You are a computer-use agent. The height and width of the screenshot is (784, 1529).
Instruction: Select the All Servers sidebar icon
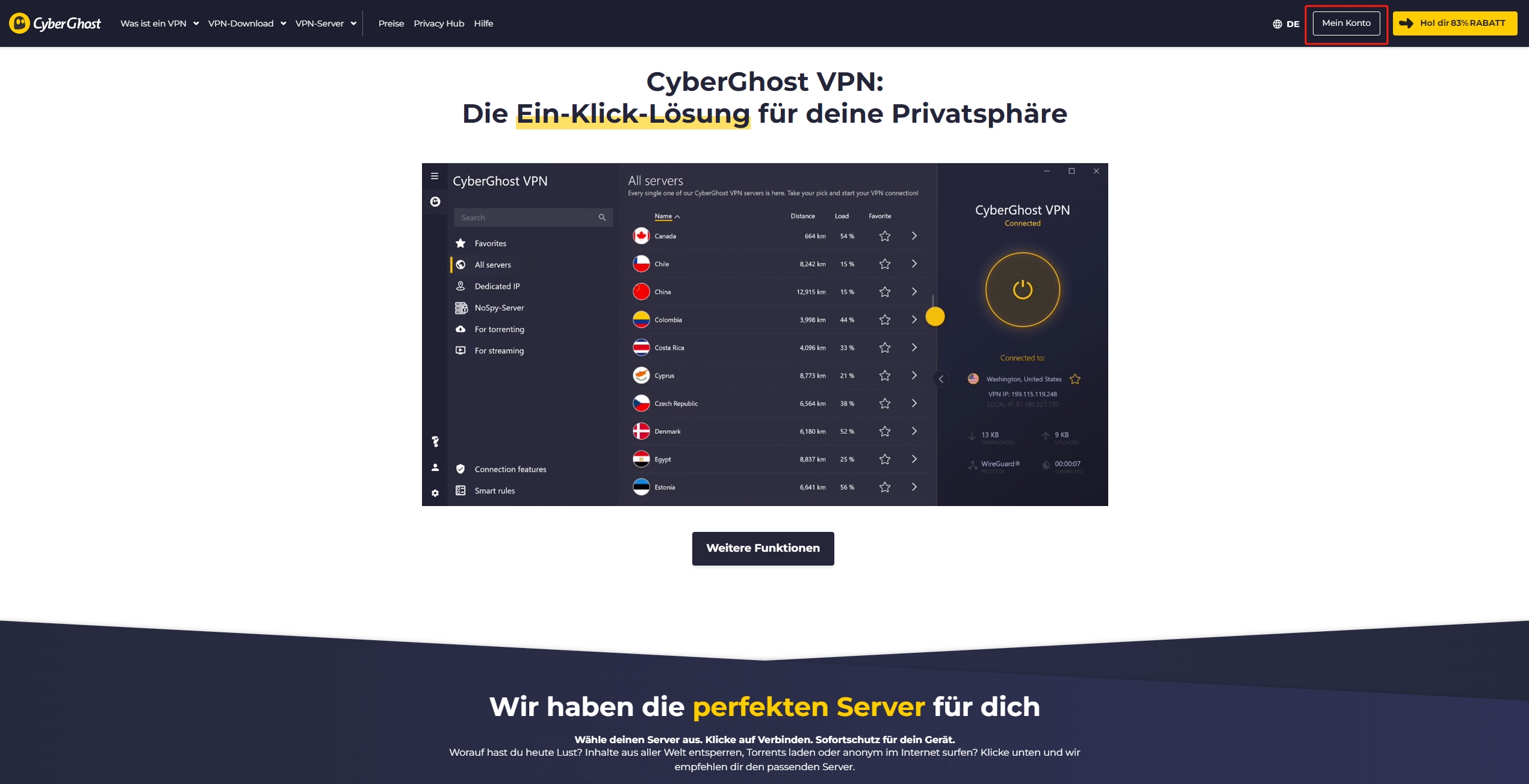tap(462, 264)
